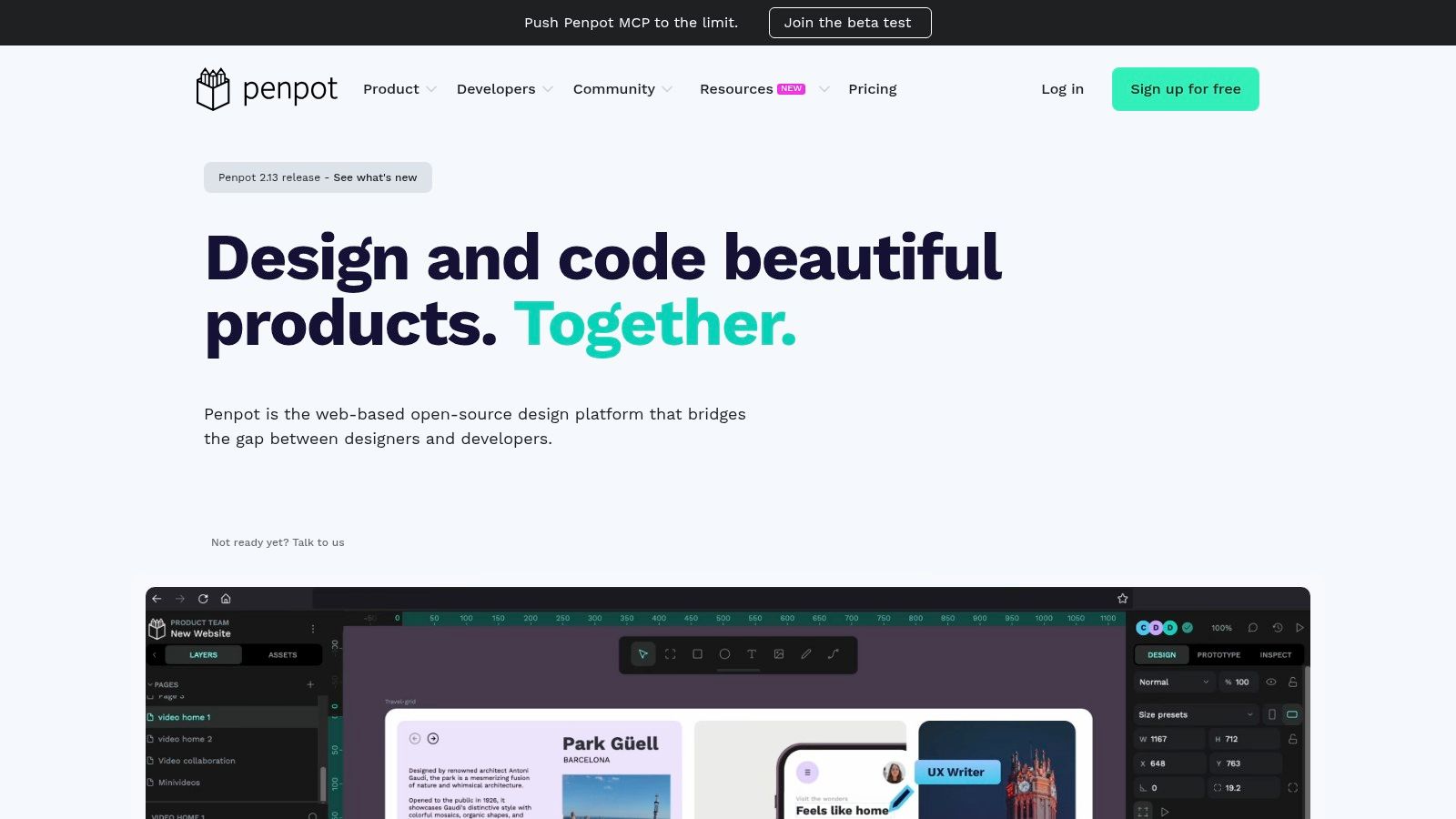Click the width input field showing 1167
This screenshot has height=819, width=1456.
click(1170, 739)
